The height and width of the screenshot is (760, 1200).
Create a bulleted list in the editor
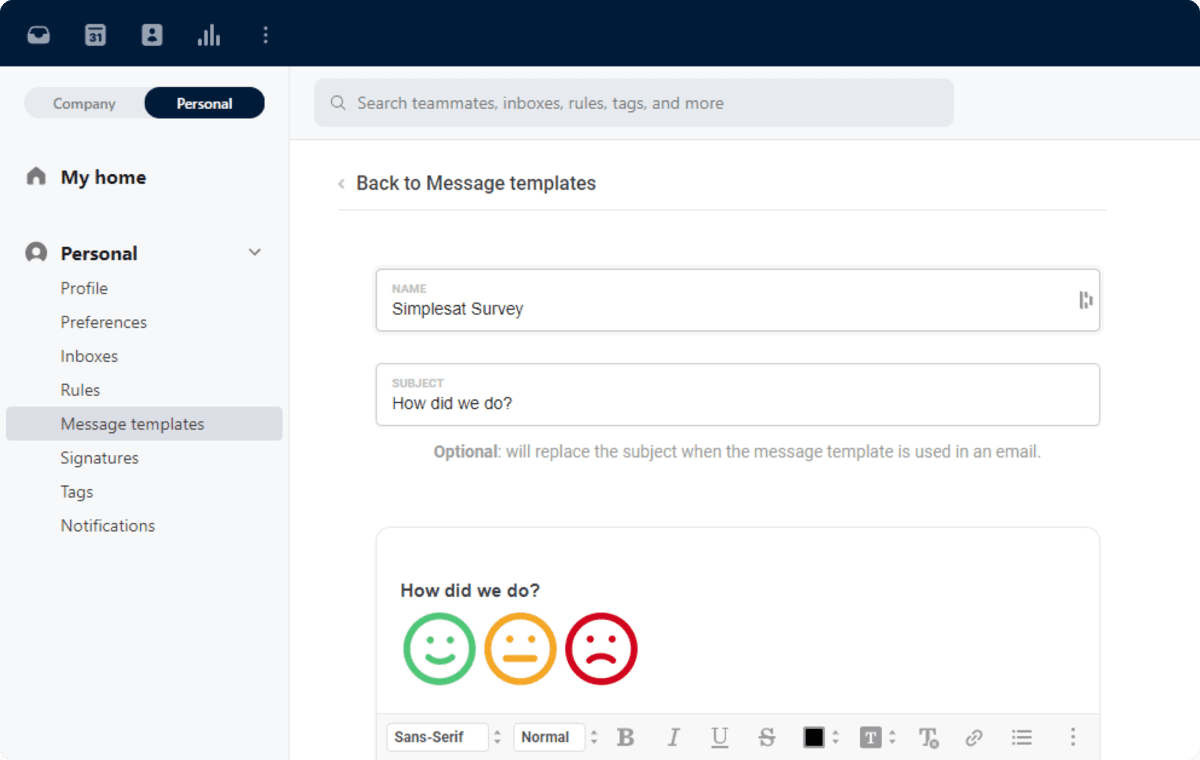coord(1021,737)
